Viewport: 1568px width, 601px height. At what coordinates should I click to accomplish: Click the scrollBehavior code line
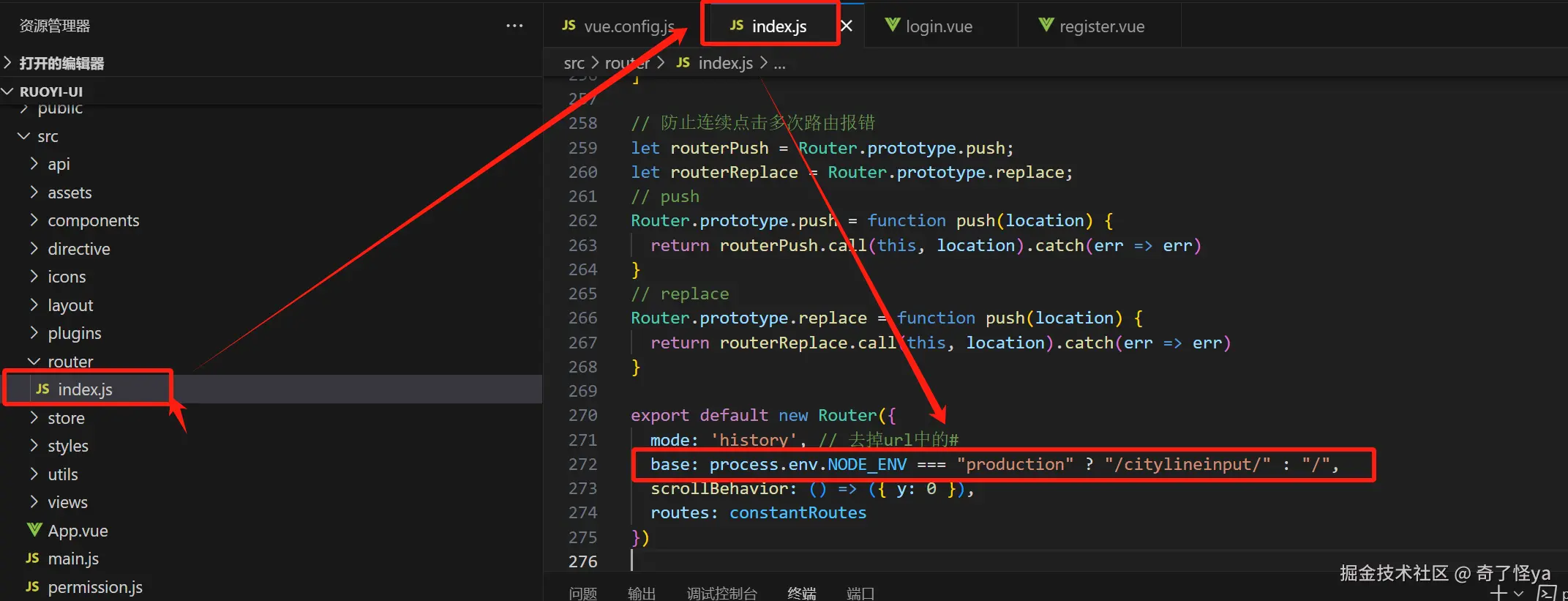click(x=812, y=489)
